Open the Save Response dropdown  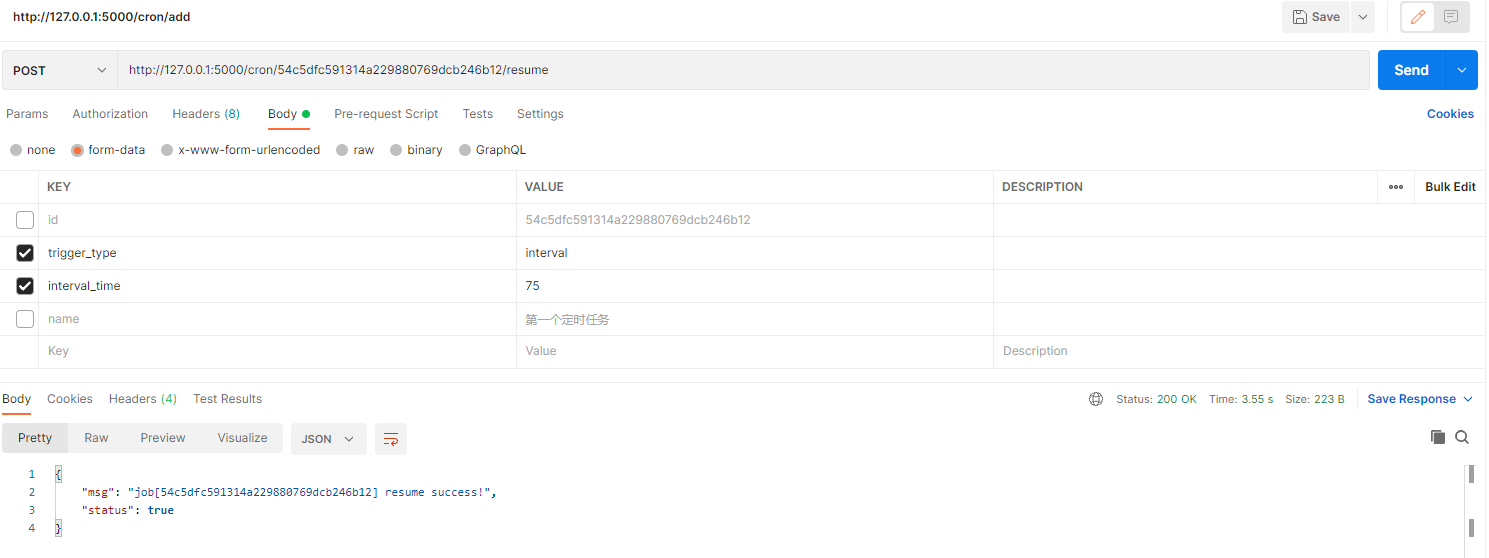pos(1420,399)
